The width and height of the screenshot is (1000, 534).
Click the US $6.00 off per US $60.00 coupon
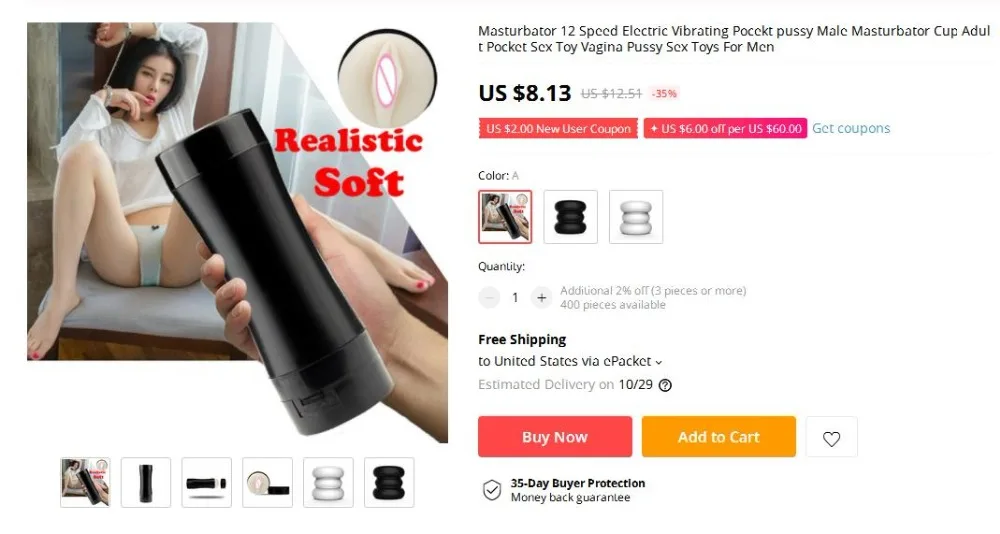coord(725,128)
